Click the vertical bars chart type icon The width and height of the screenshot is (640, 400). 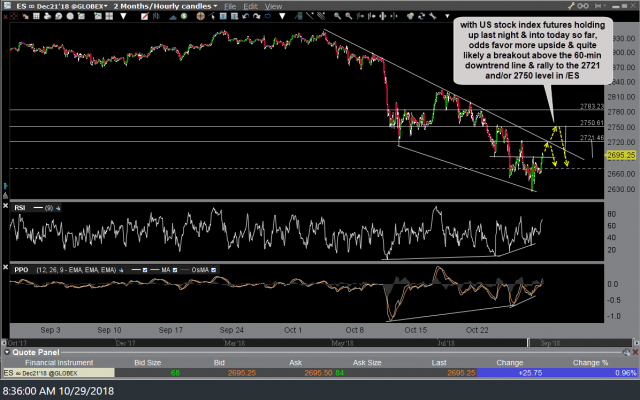pos(156,16)
